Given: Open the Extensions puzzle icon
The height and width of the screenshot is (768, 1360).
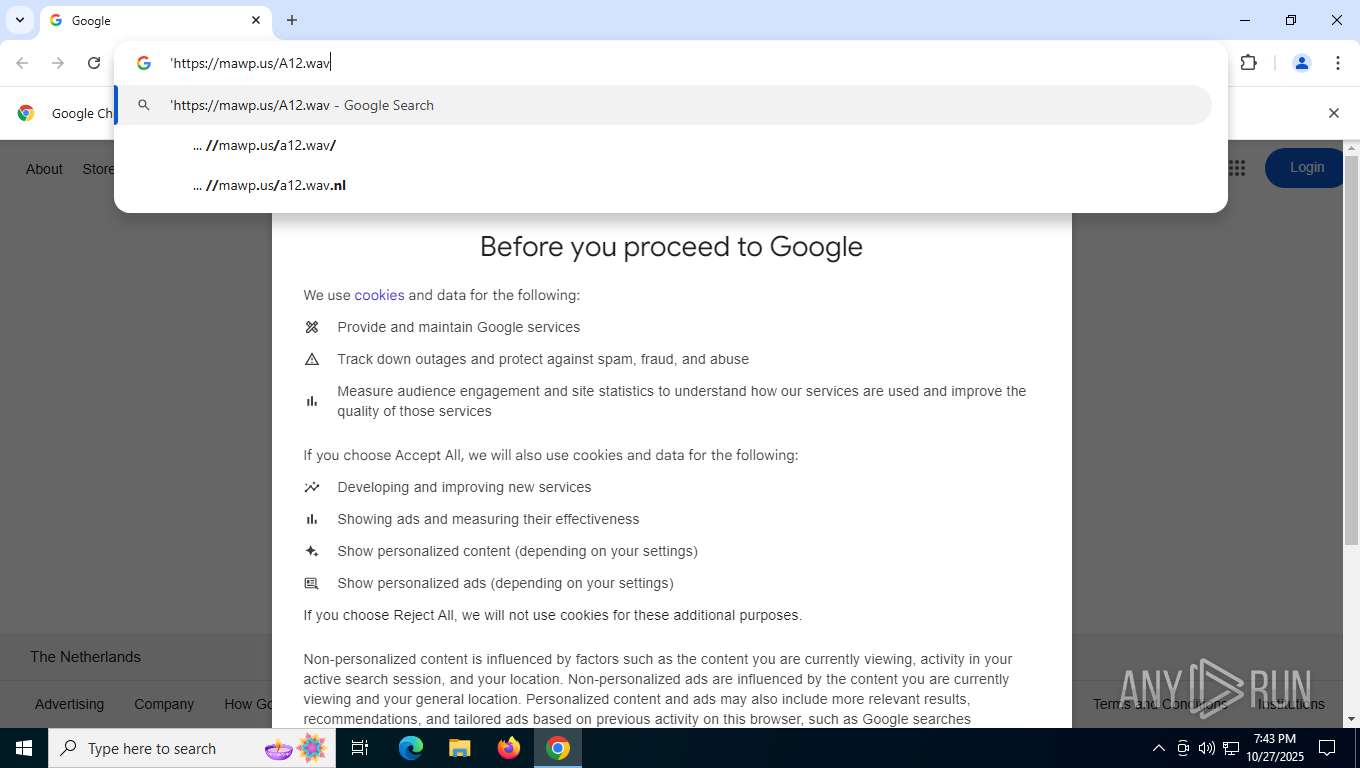Looking at the screenshot, I should tap(1248, 63).
